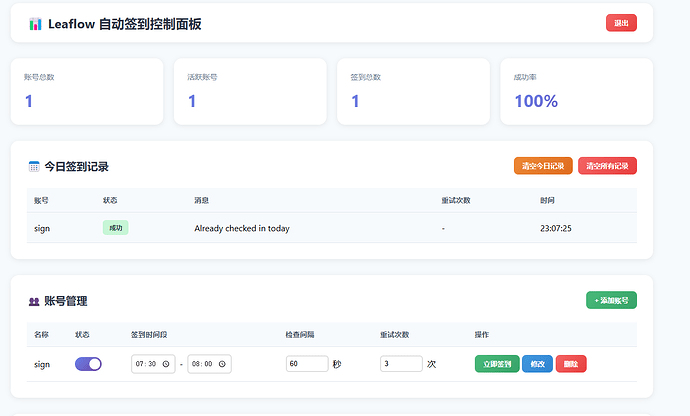Select the 100% success rate card
The image size is (690, 416).
pyautogui.click(x=576, y=92)
